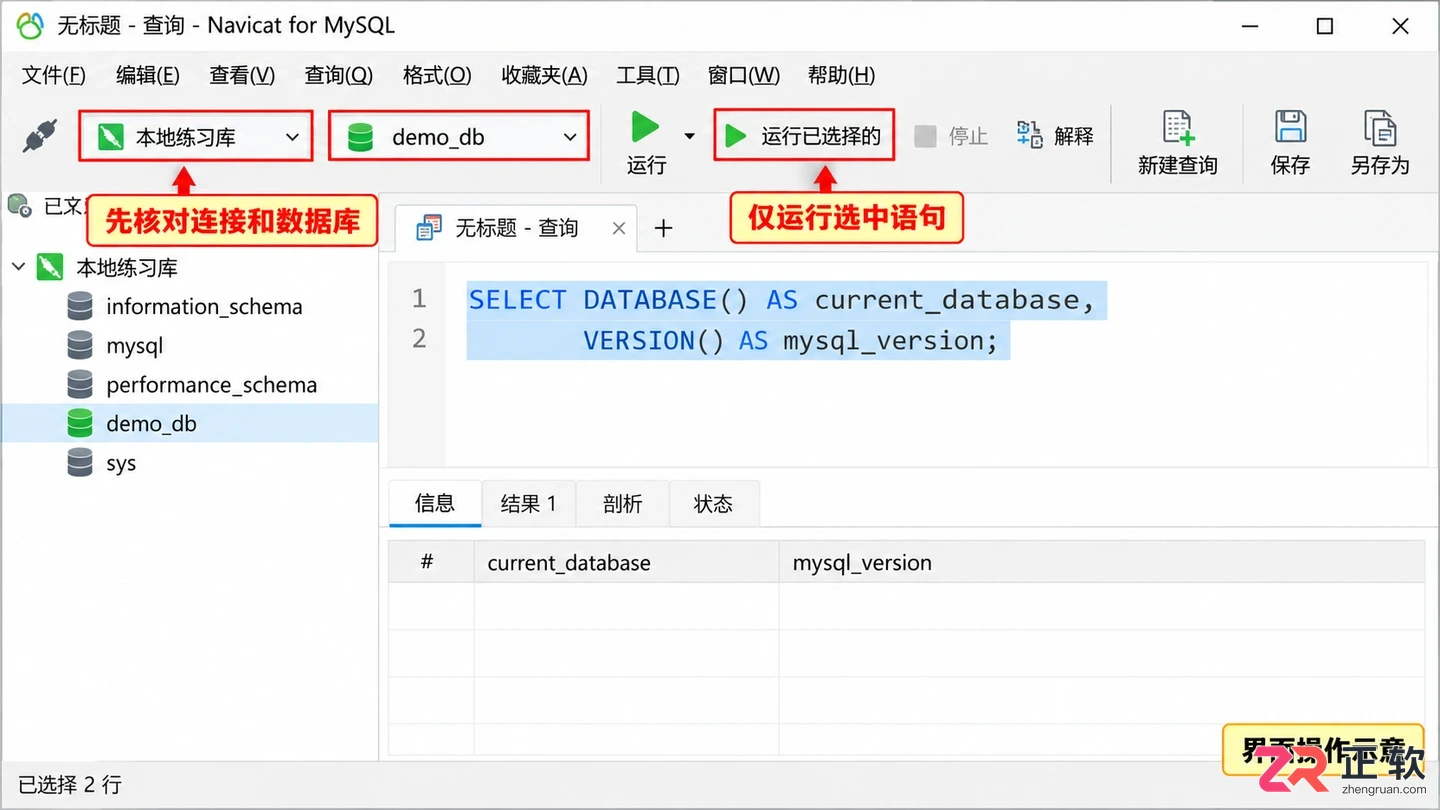
Task: Show the 剖析 tab
Action: (x=622, y=504)
